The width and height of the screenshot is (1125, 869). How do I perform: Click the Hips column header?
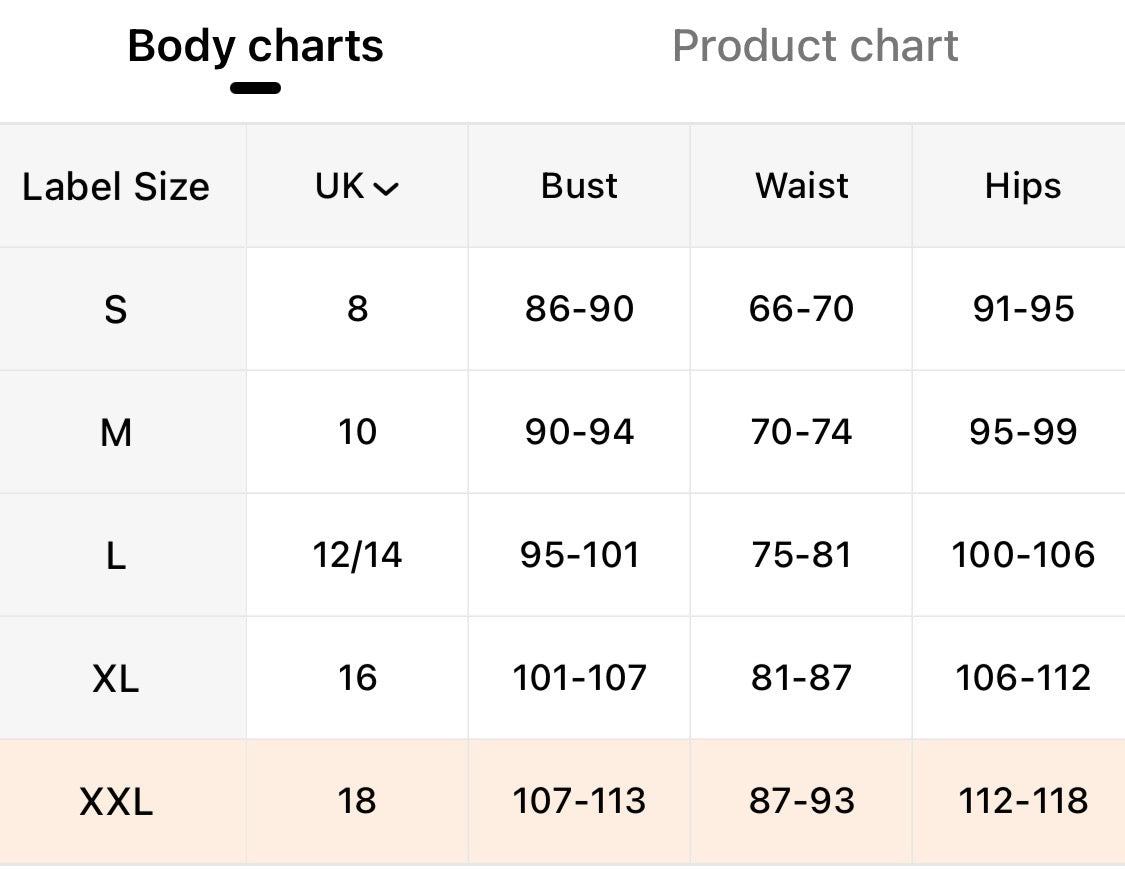pos(1022,187)
